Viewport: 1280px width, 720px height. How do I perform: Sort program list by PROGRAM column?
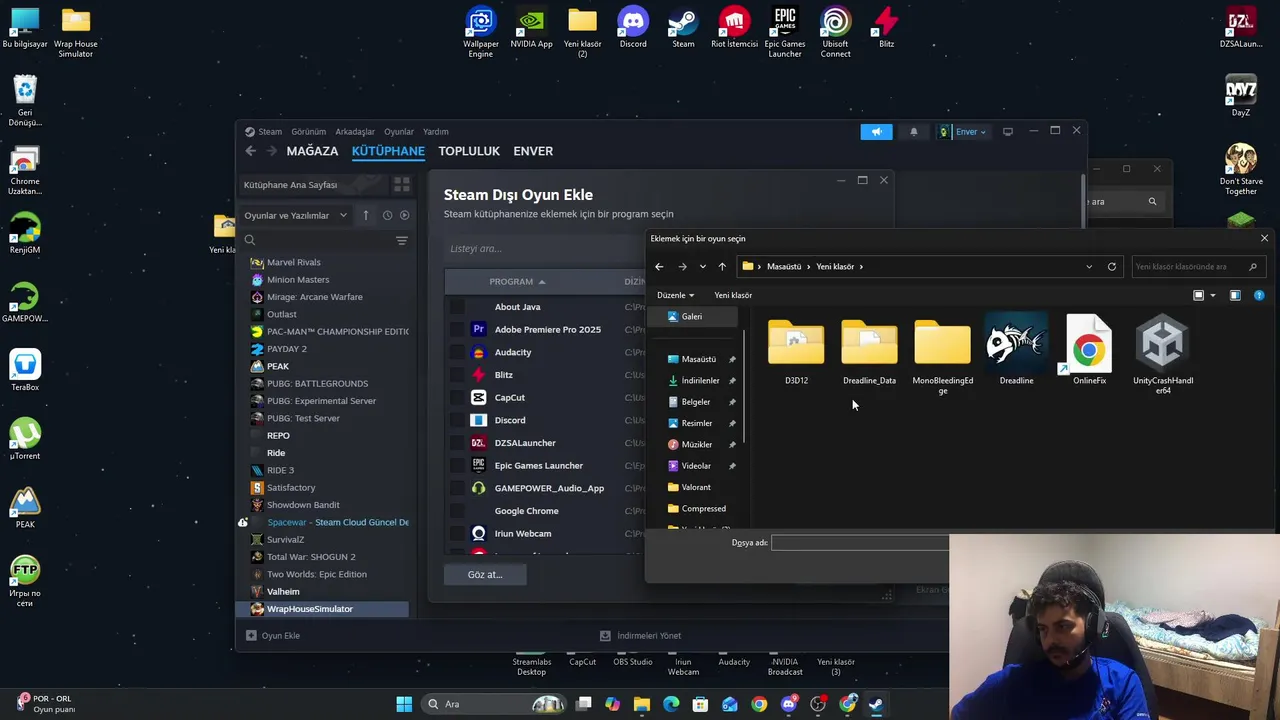pyautogui.click(x=517, y=282)
